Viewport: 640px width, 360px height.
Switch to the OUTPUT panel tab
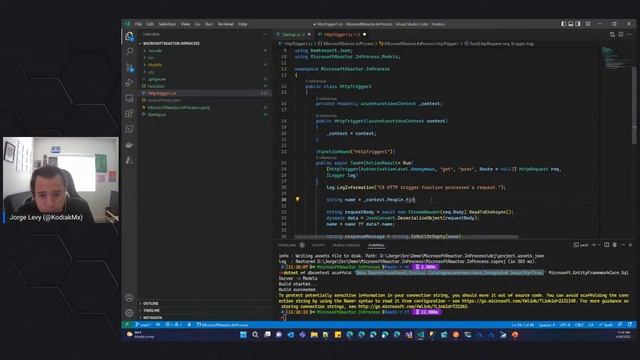(318, 245)
